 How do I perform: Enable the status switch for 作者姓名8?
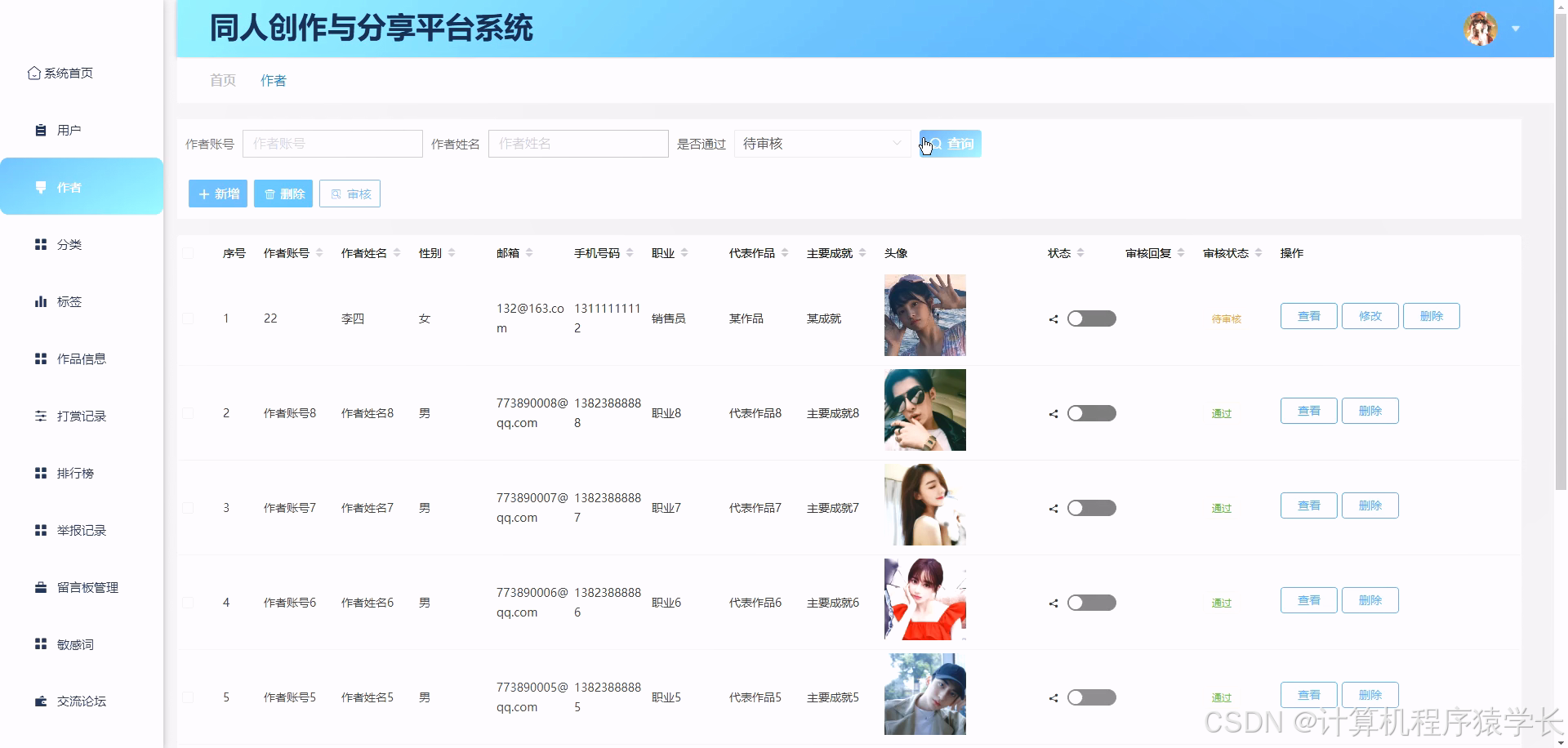coord(1091,413)
